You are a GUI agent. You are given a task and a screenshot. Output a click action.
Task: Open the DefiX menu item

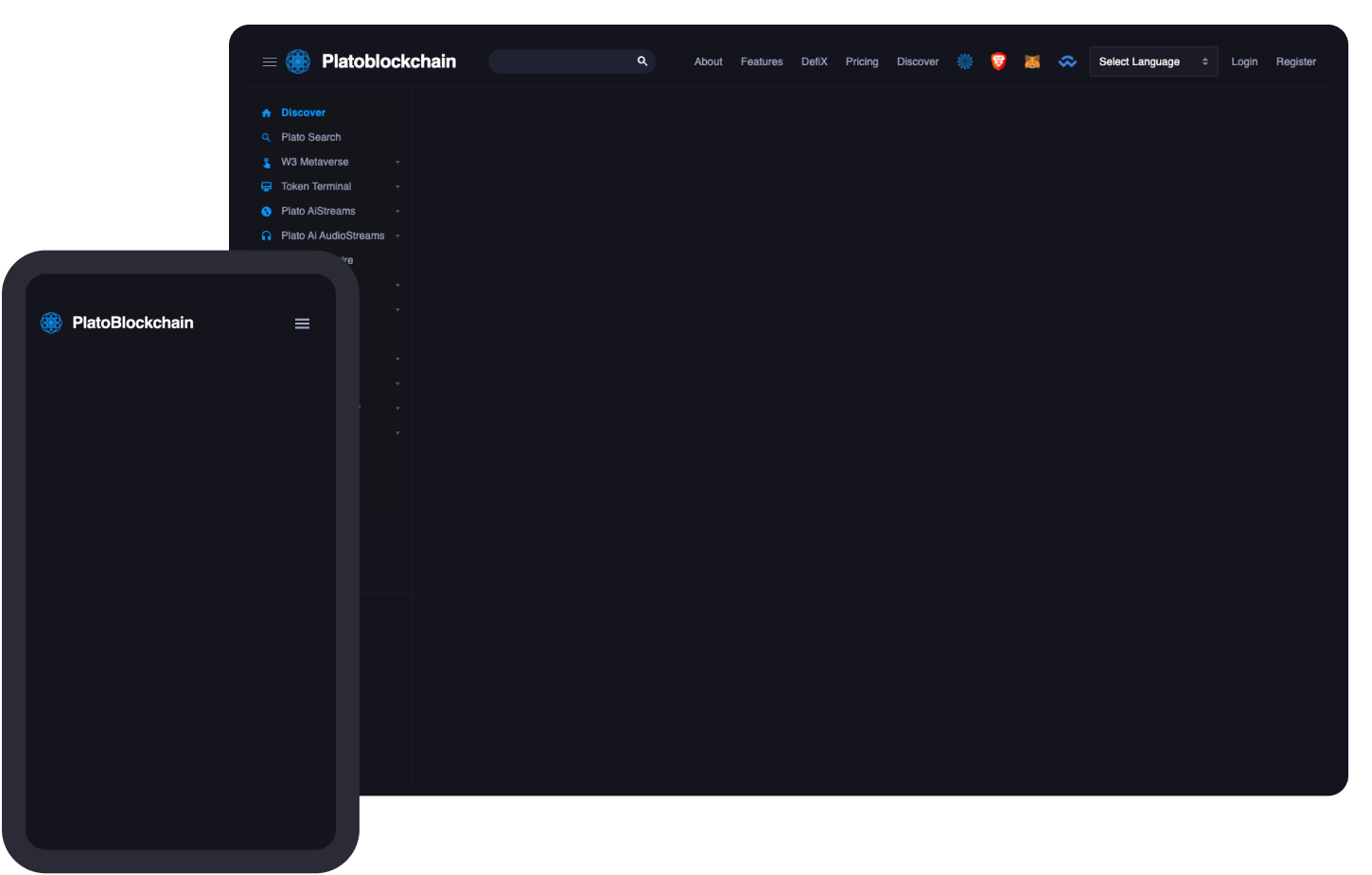pyautogui.click(x=815, y=61)
